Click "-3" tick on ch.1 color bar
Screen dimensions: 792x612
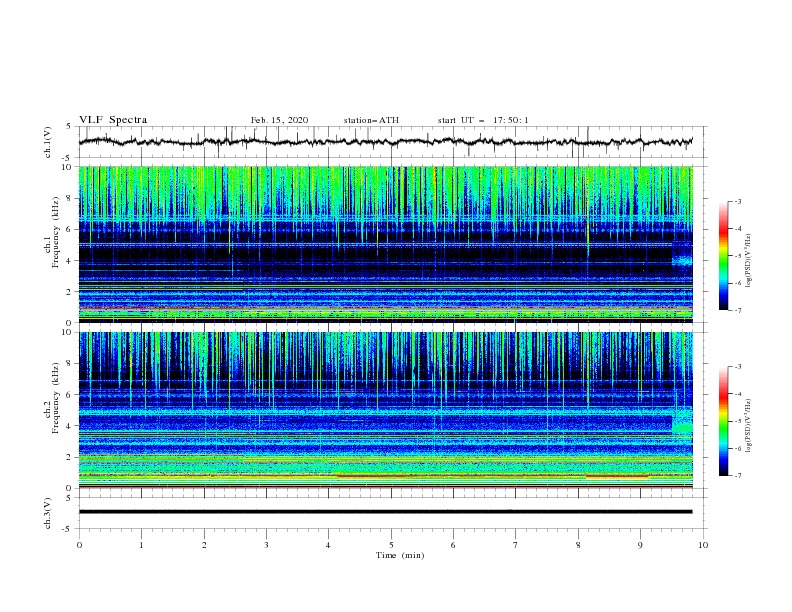click(x=738, y=201)
